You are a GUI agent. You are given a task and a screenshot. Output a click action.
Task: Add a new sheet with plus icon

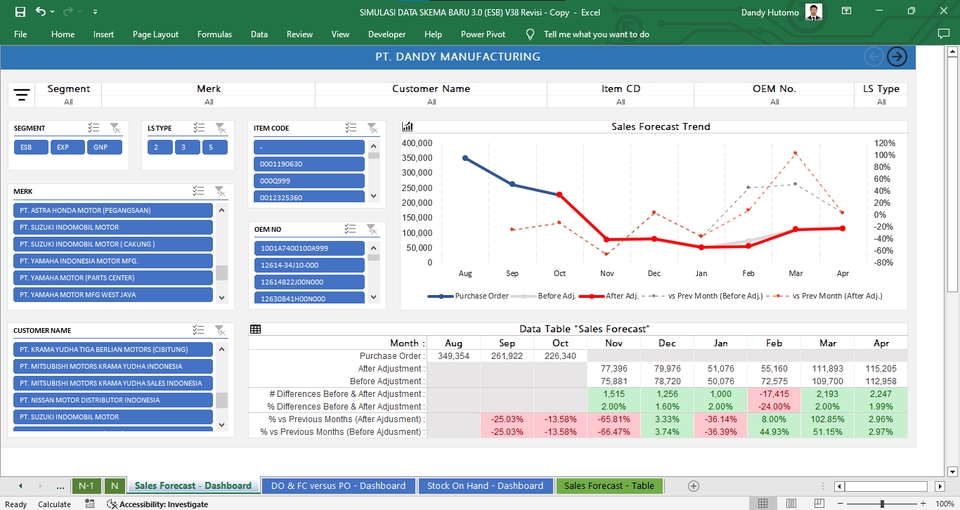pos(693,486)
